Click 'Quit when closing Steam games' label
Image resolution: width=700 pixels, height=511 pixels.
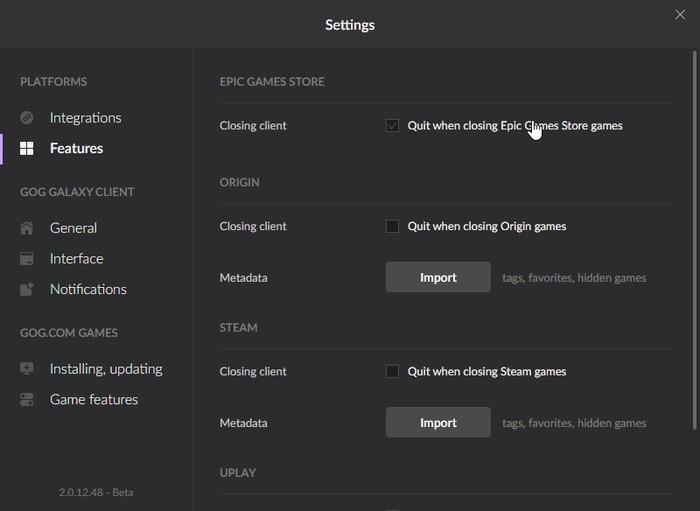pos(487,371)
